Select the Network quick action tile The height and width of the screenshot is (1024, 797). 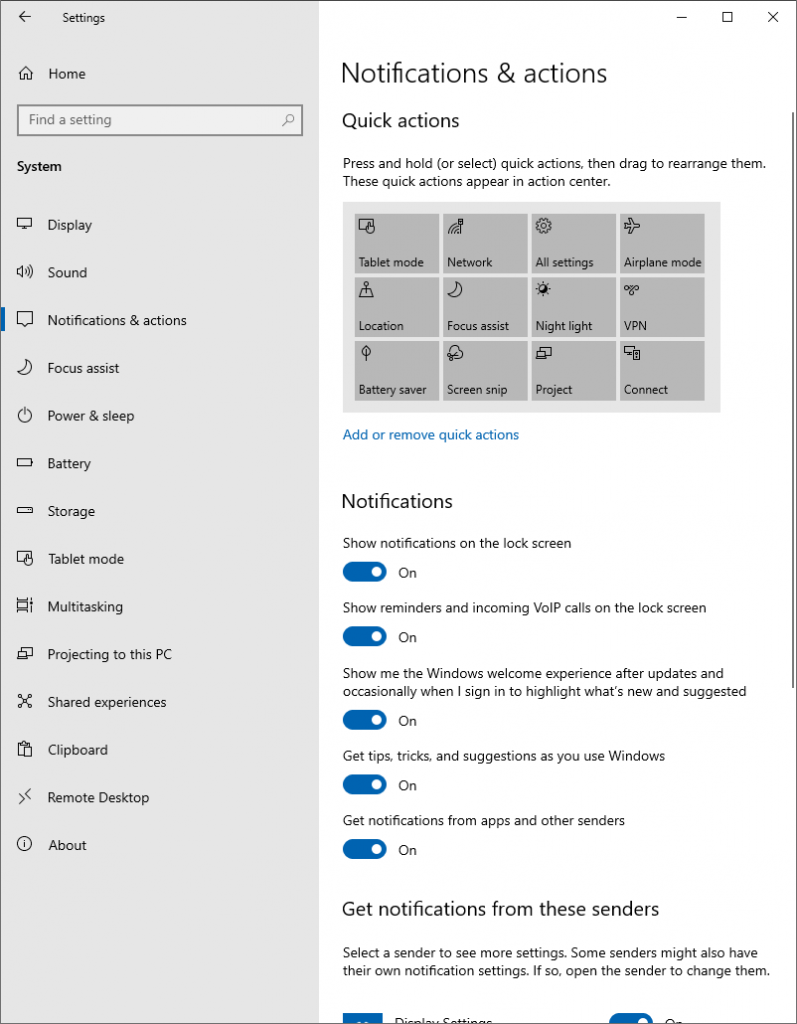click(x=485, y=243)
